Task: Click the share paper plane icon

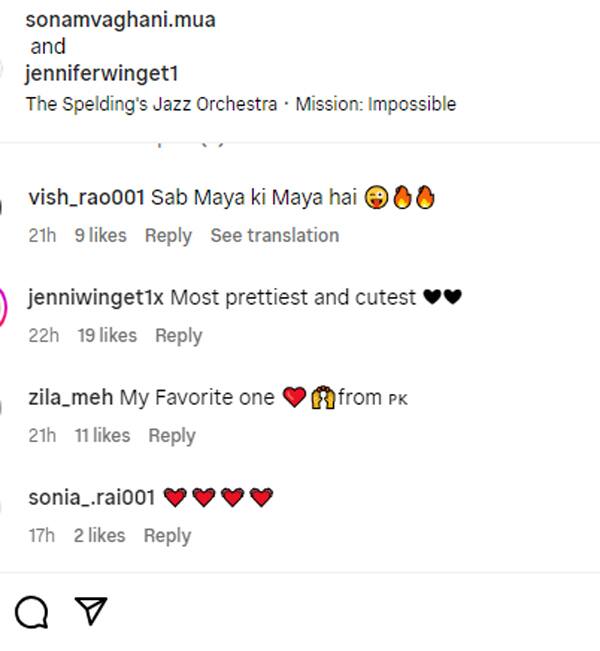Action: 91,610
